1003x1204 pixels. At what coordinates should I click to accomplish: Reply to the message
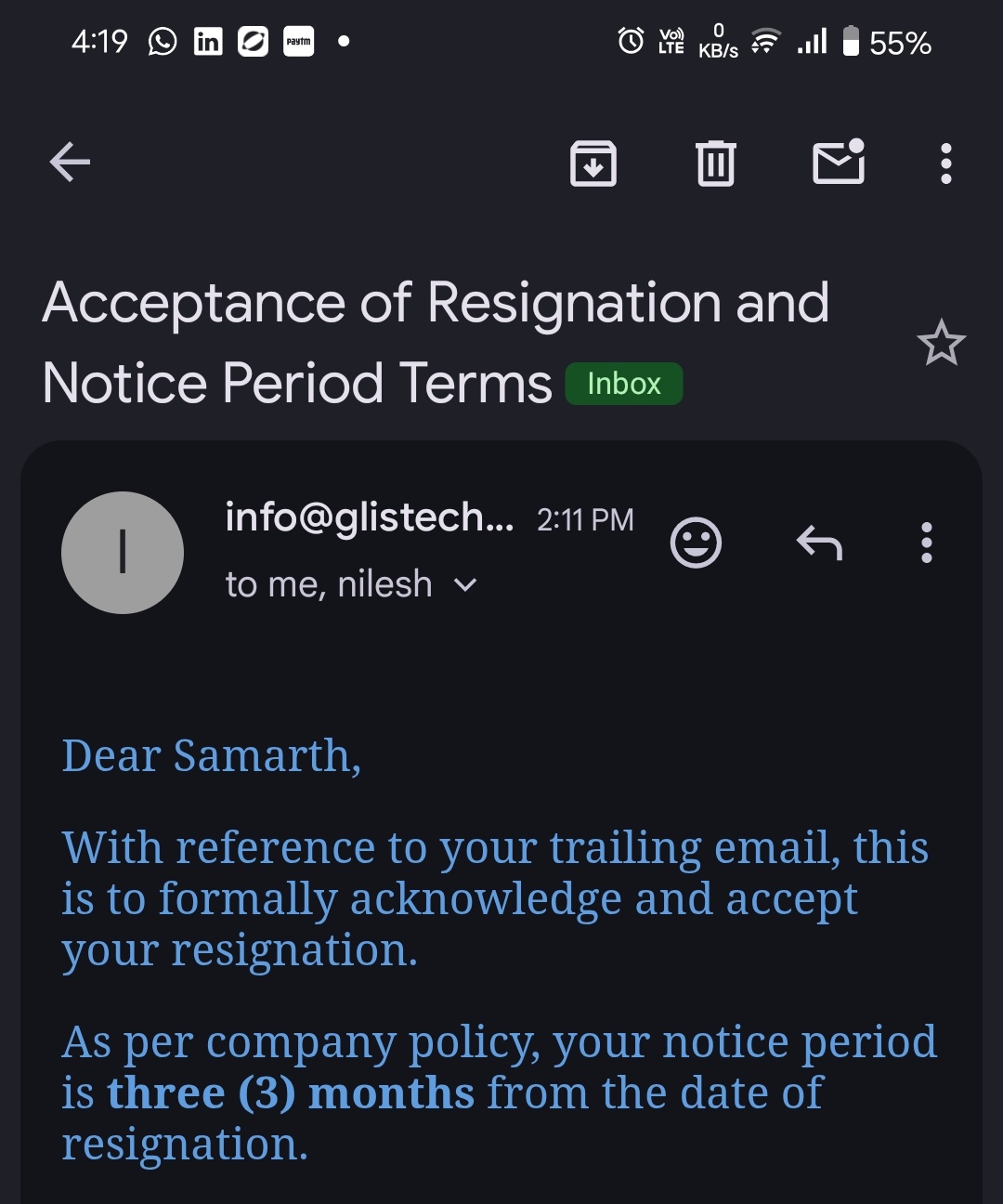pos(819,543)
